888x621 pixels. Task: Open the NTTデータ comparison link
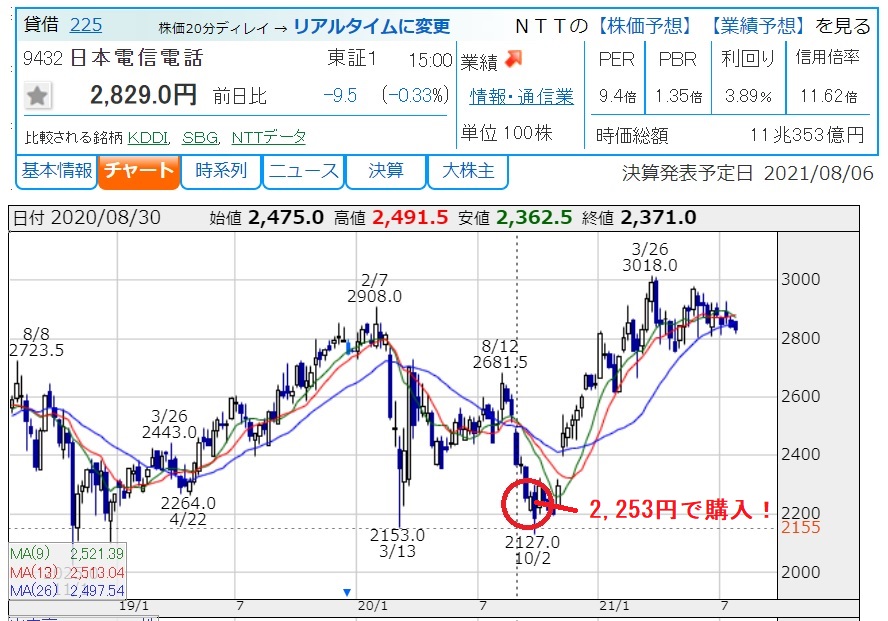pyautogui.click(x=268, y=138)
